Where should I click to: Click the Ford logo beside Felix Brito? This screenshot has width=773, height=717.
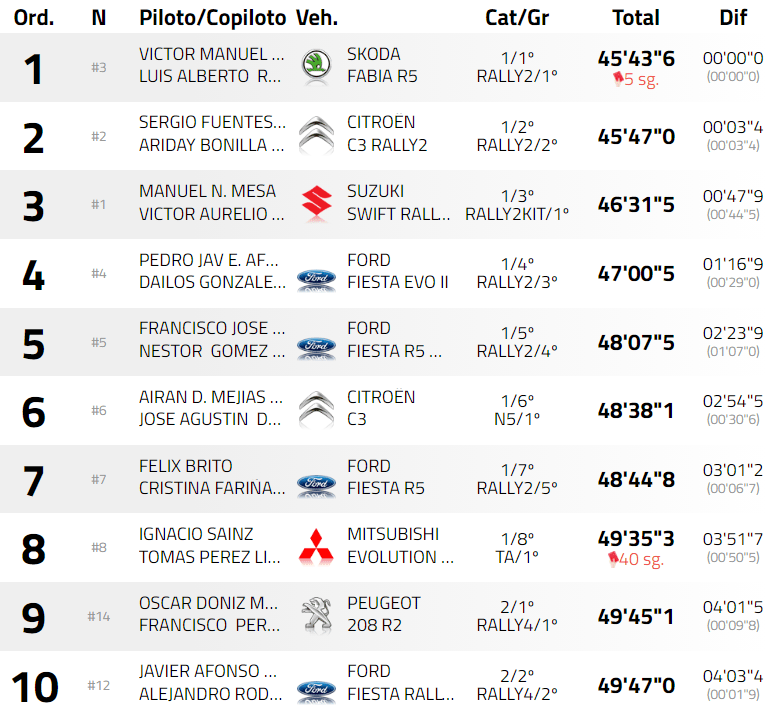point(316,485)
